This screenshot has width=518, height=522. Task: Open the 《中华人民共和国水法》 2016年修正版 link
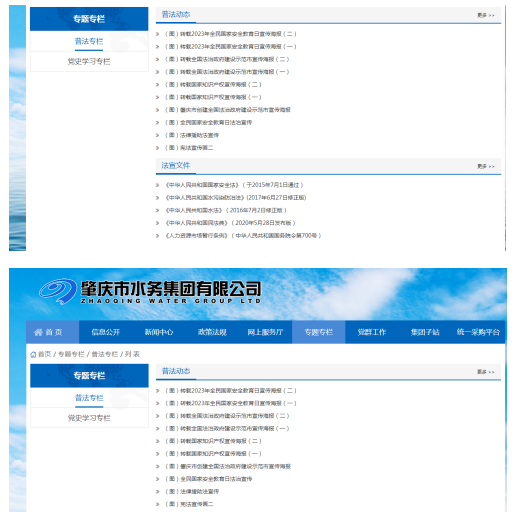226,210
